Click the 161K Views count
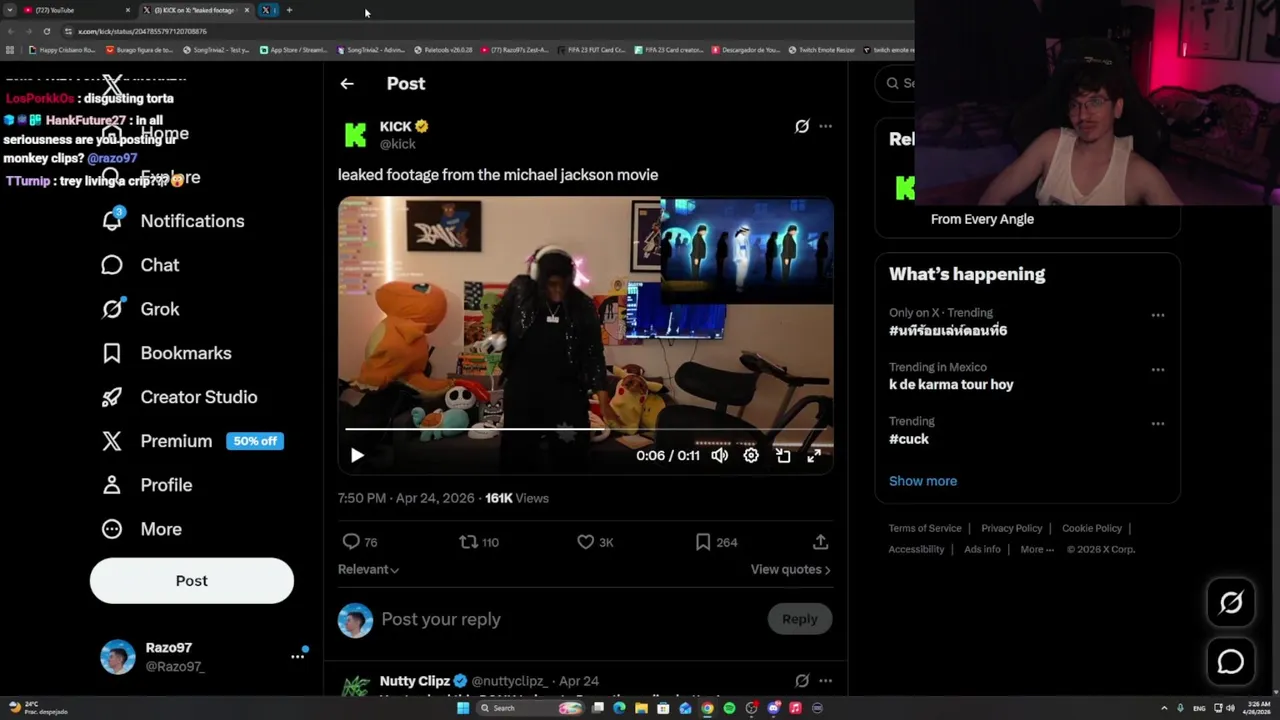The image size is (1280, 720). 517,498
